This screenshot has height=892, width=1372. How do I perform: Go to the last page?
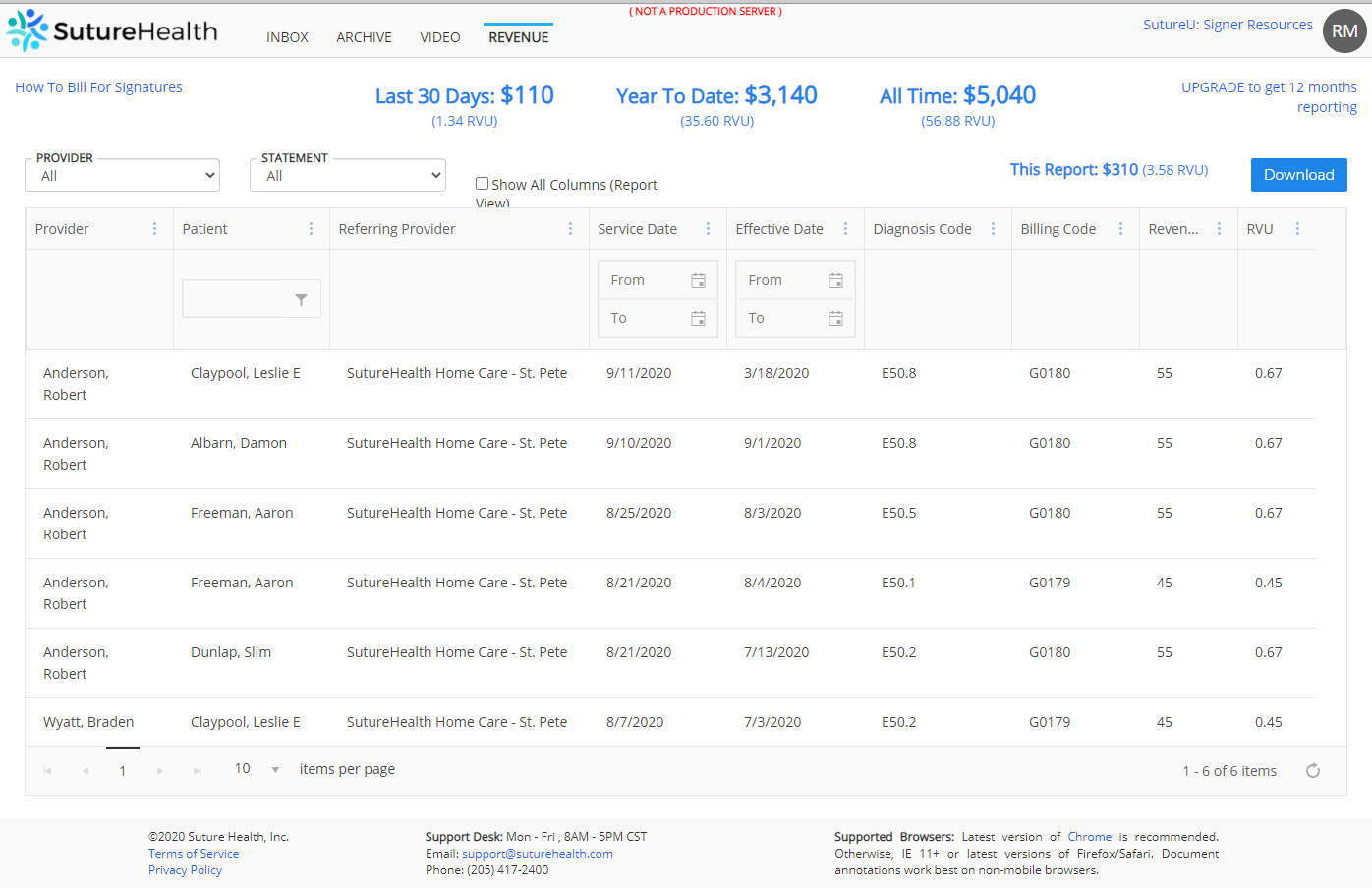198,771
